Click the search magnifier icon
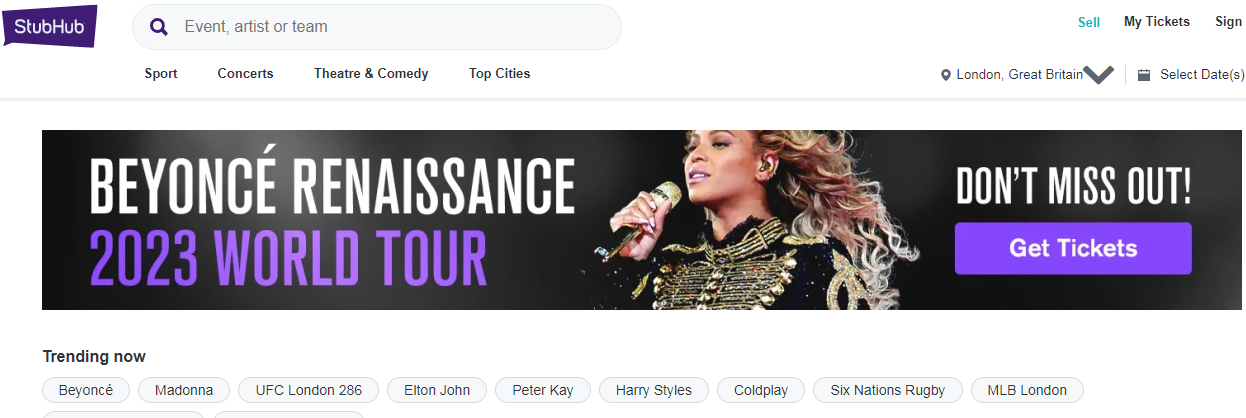 click(x=159, y=27)
